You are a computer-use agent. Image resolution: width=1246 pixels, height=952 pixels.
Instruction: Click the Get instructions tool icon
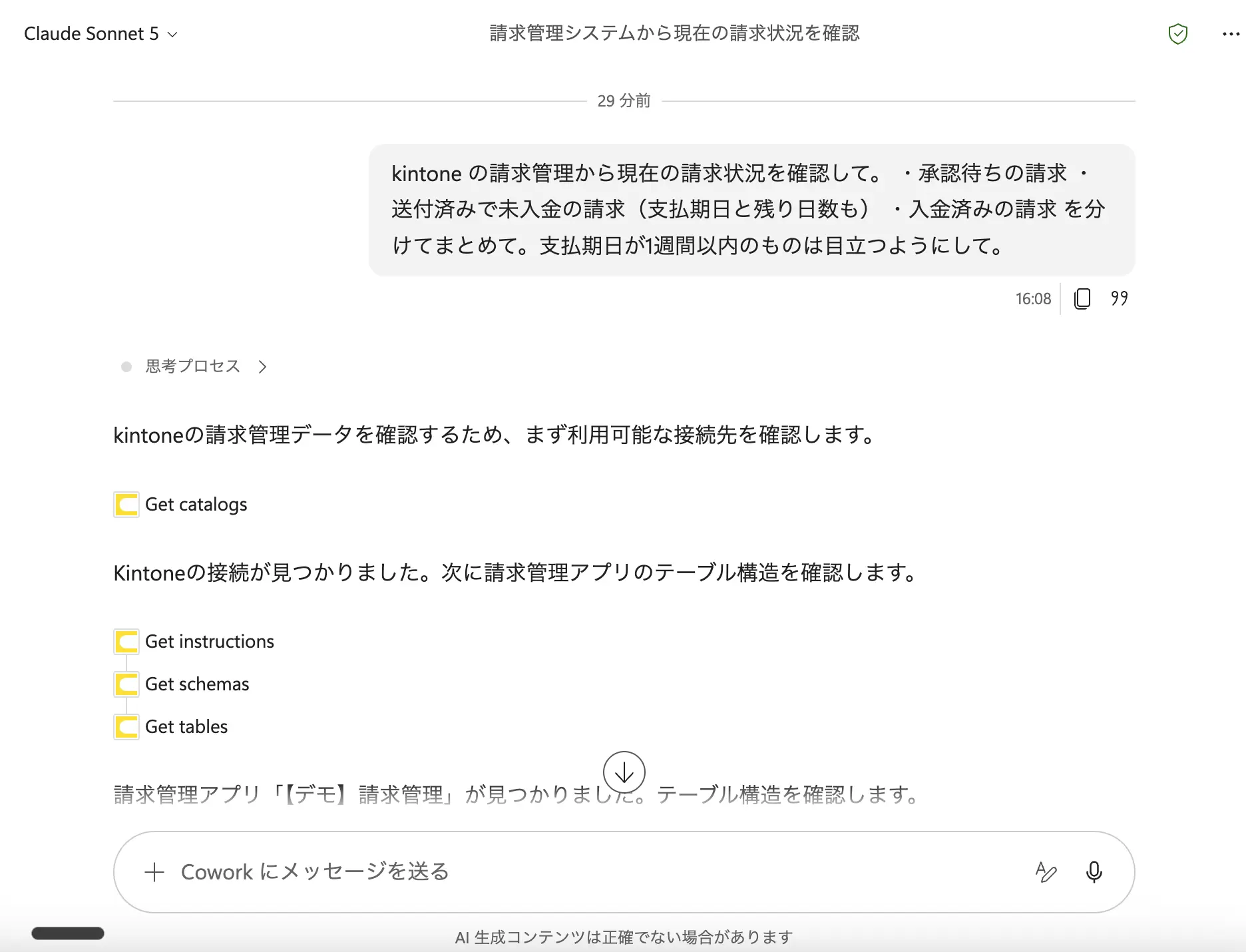coord(126,642)
